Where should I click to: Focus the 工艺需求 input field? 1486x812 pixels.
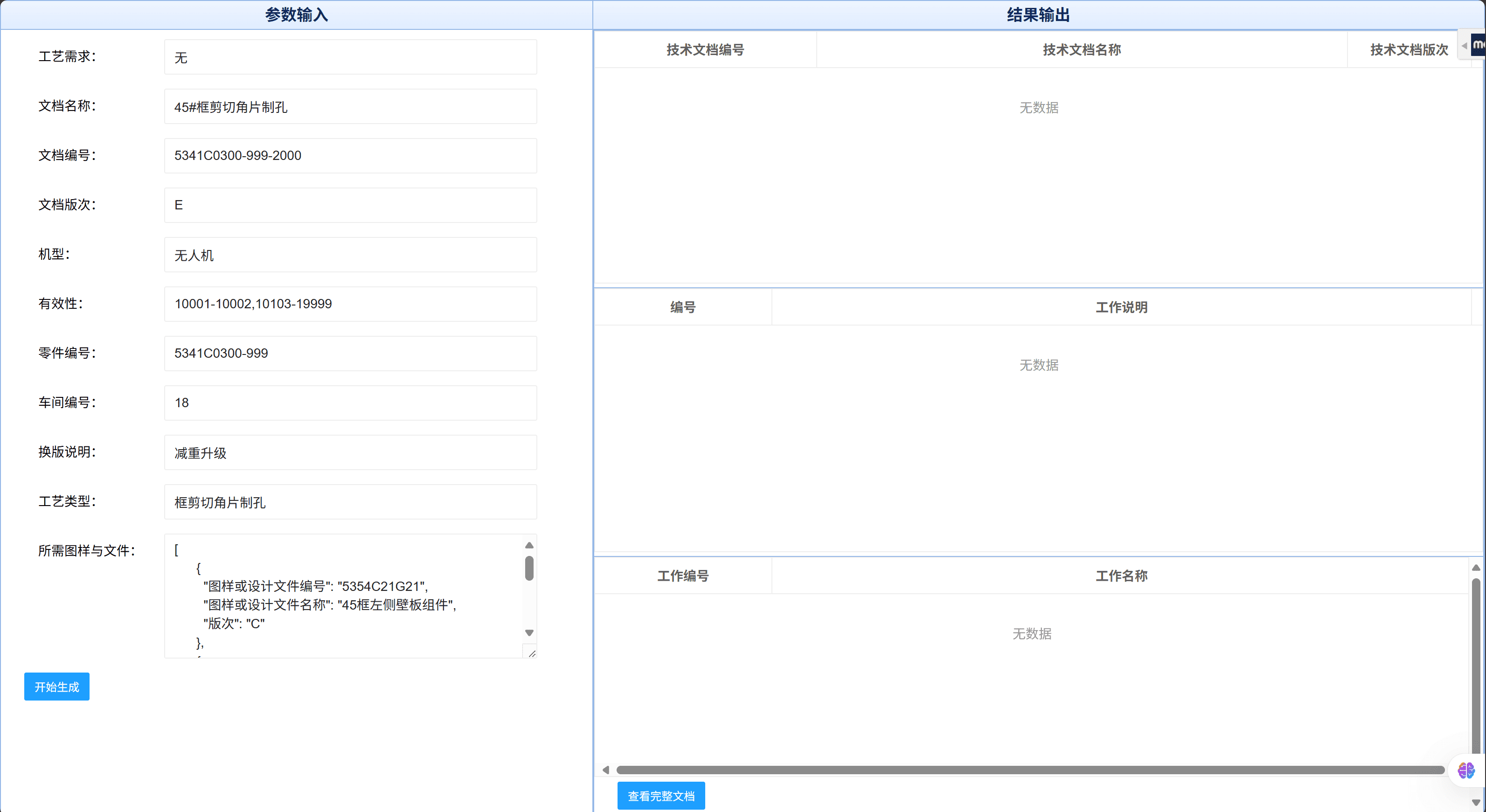[350, 57]
